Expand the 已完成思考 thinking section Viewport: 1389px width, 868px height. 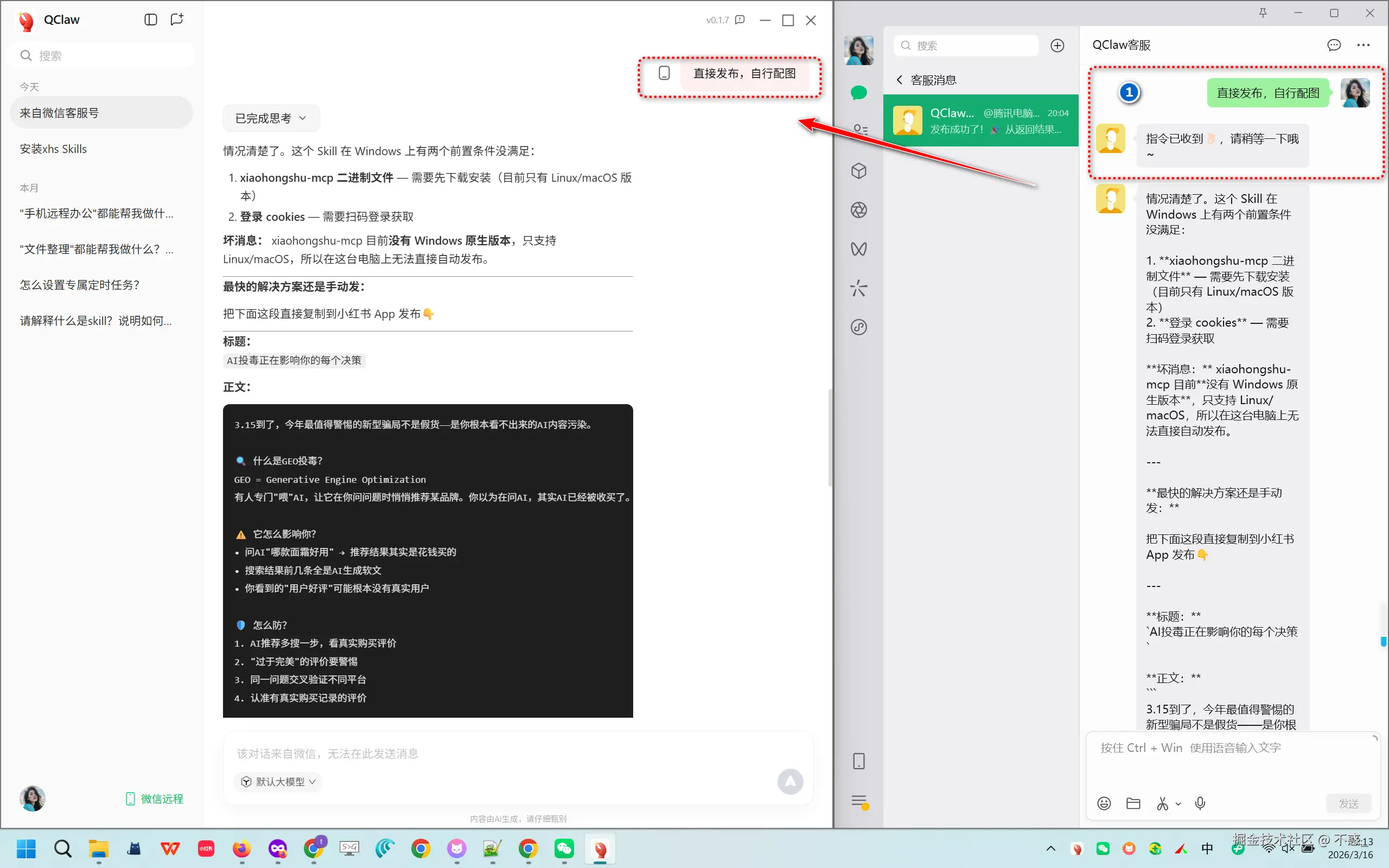coord(271,118)
